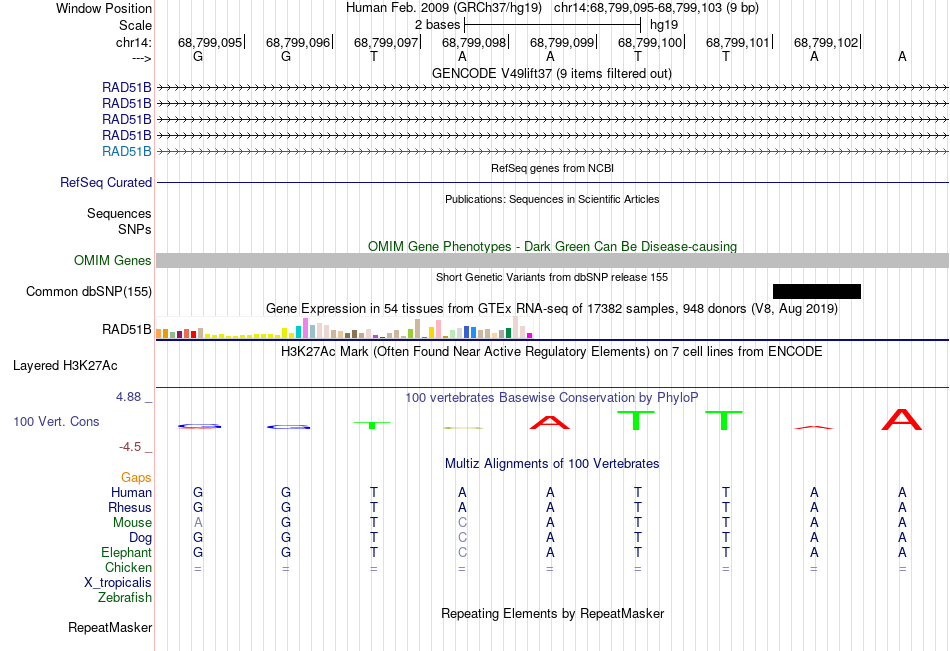Click the SNPs track label
Screen dimensions: 950x651
(135, 229)
